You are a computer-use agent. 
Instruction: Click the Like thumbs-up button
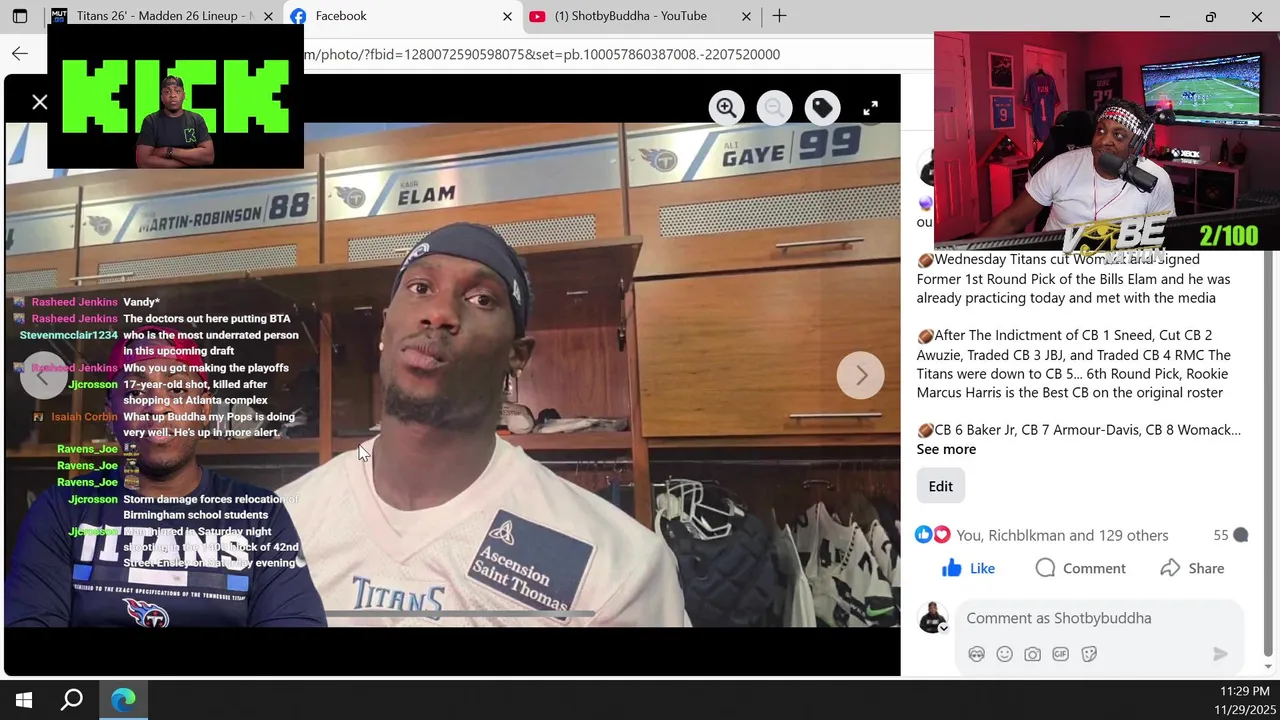coord(968,568)
